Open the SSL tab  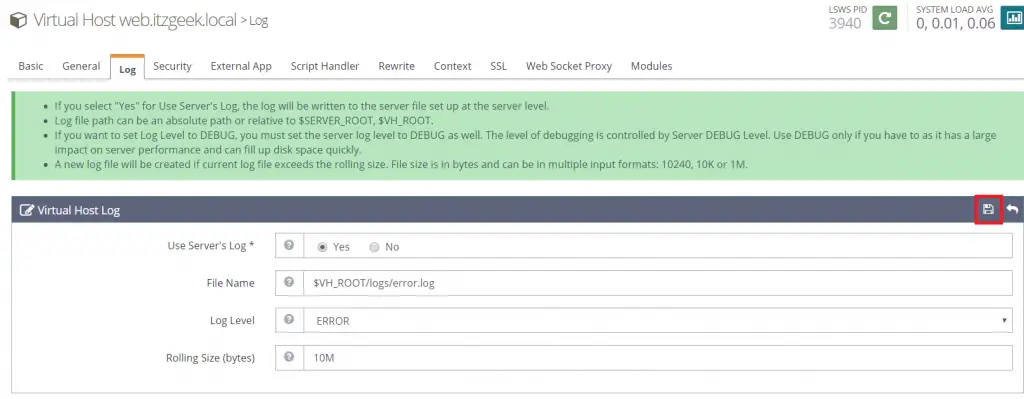click(x=498, y=66)
